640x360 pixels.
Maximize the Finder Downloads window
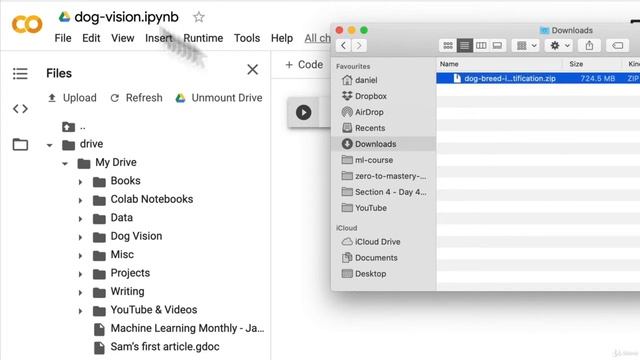364,30
